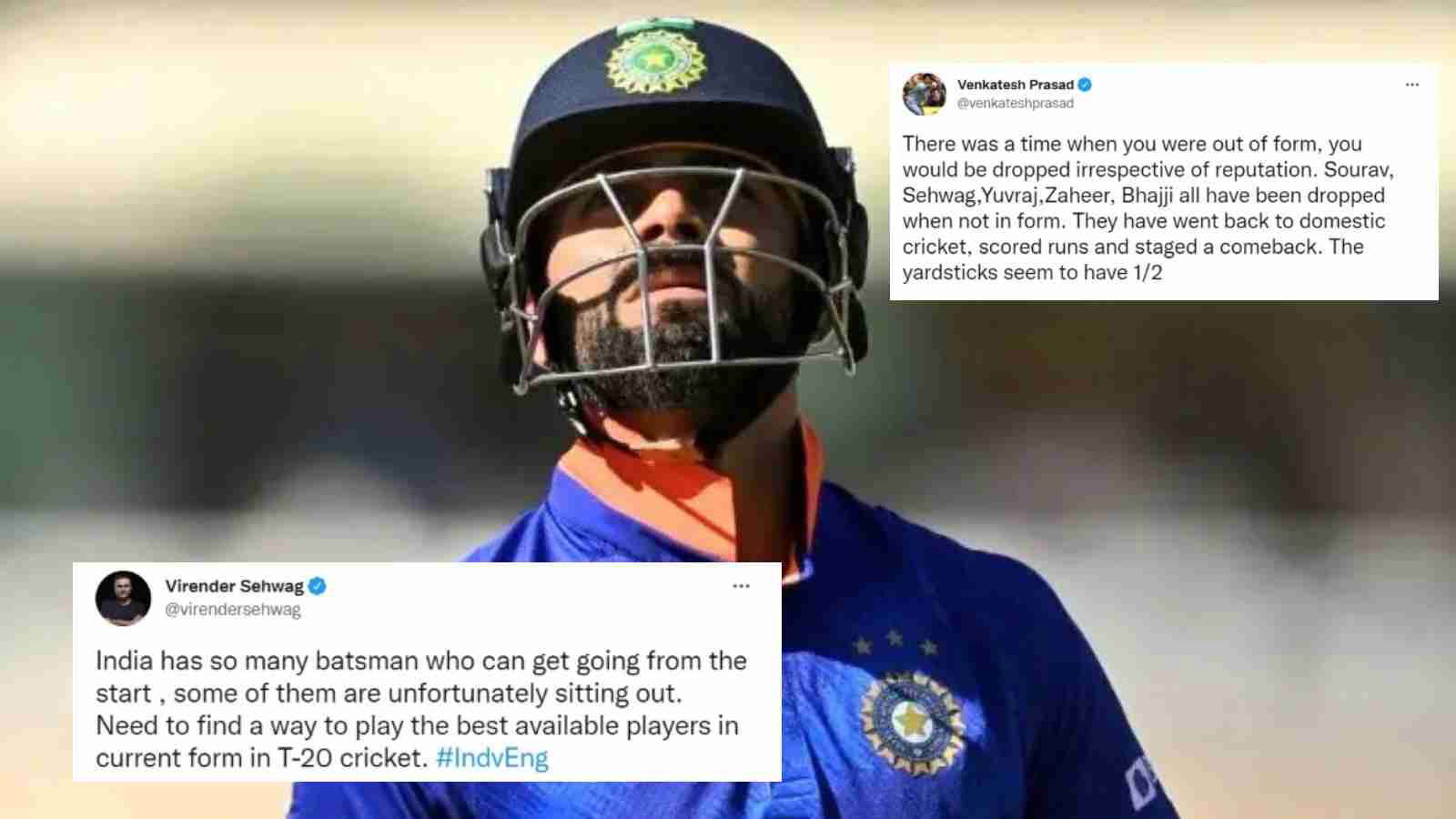Click Venkatesh Prasad's verified badge
The image size is (1456, 819).
1085,85
